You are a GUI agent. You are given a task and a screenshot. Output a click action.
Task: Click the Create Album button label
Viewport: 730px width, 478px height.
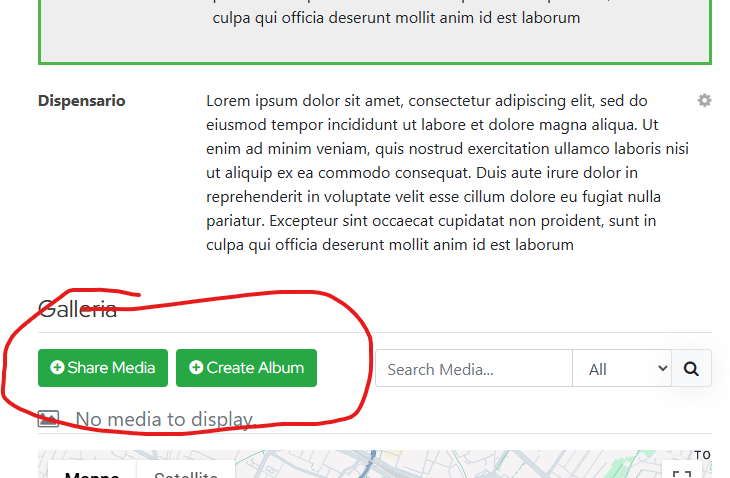(x=255, y=368)
